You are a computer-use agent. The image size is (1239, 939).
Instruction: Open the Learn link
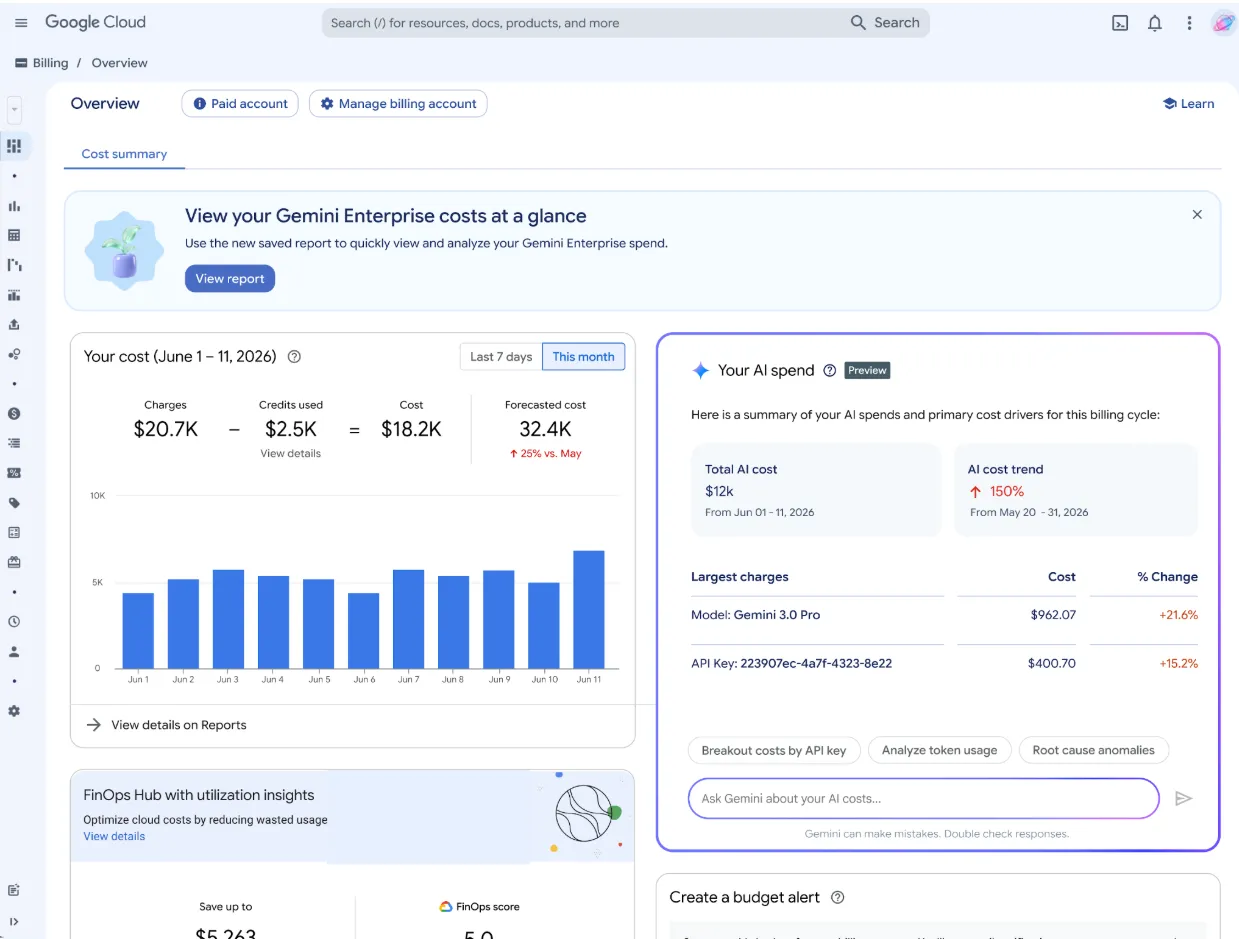[1188, 103]
